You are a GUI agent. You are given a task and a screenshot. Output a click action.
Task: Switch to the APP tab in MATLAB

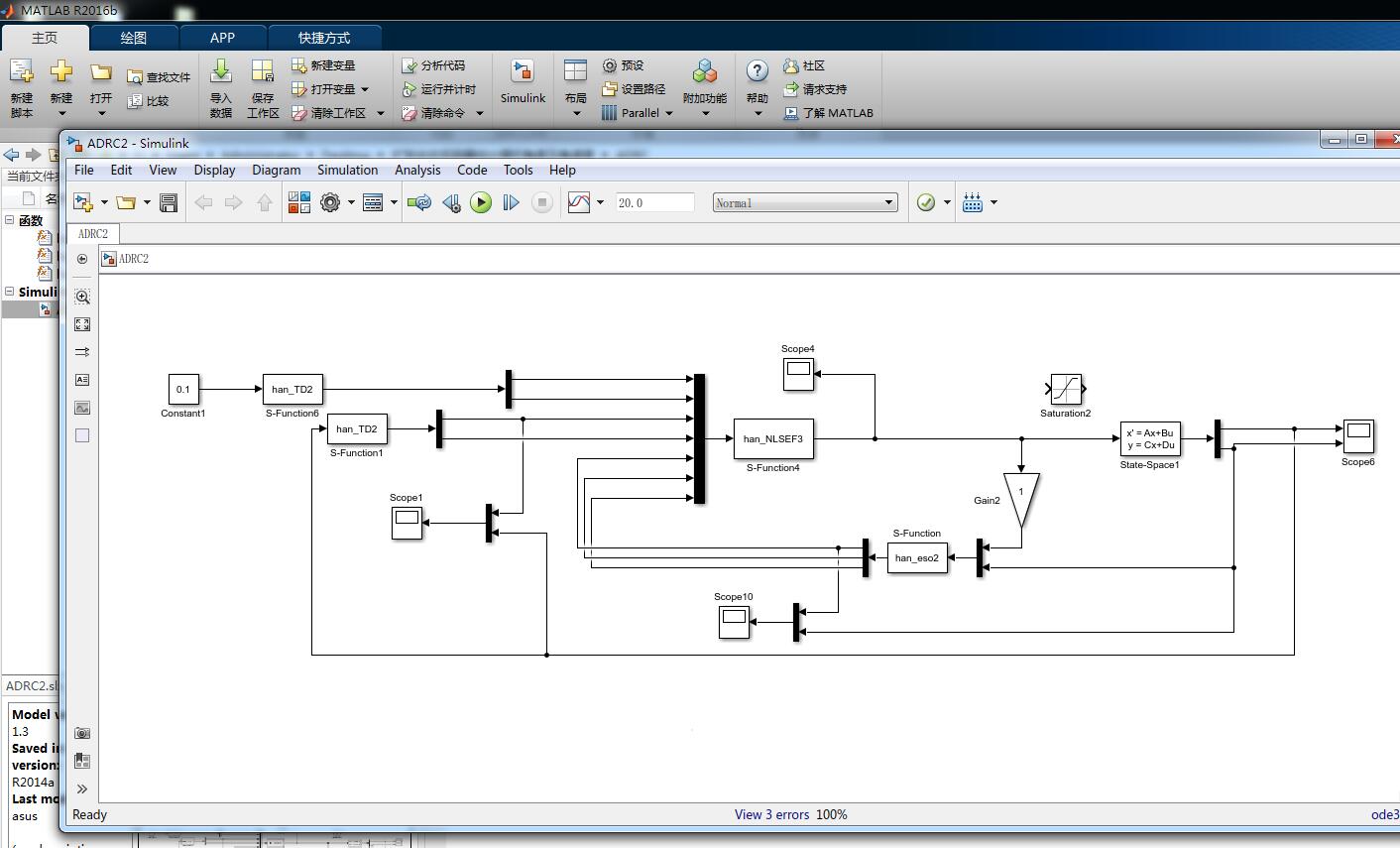222,38
